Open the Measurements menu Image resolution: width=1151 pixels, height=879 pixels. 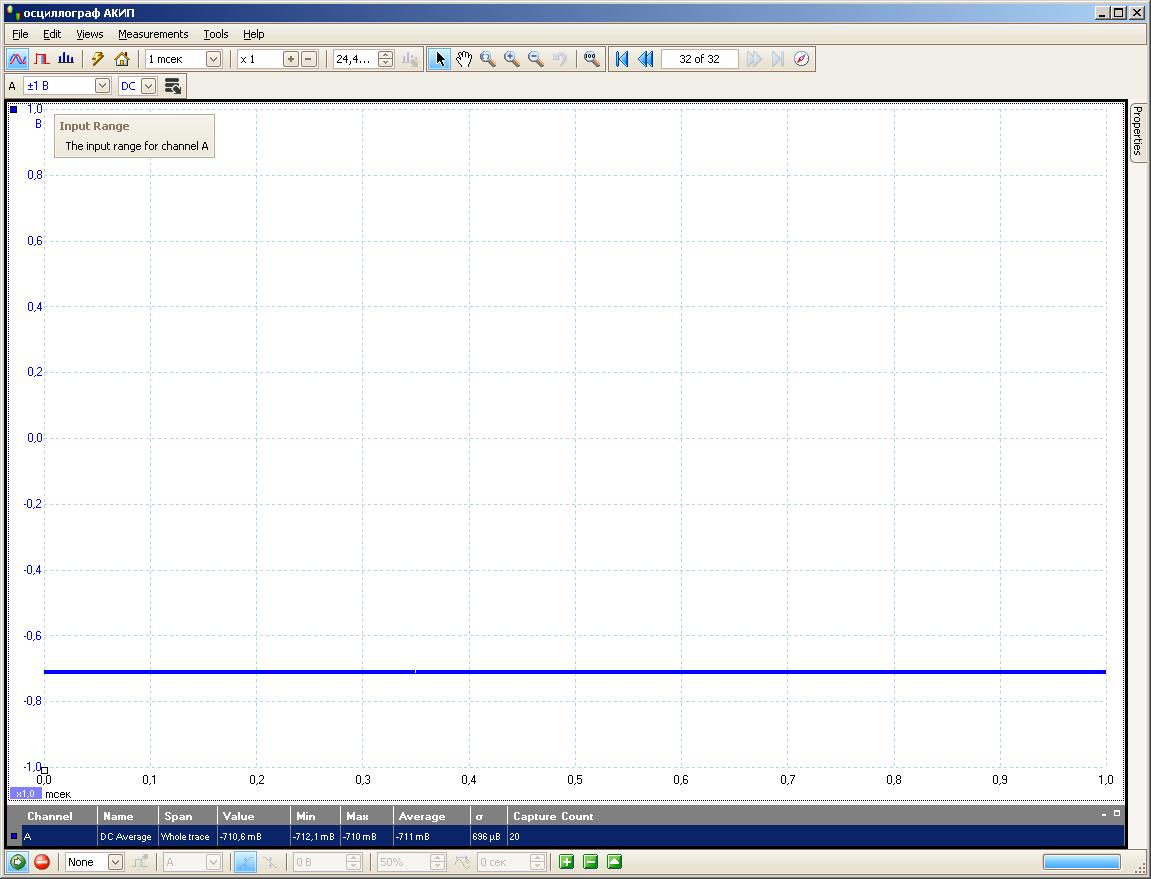pos(153,34)
